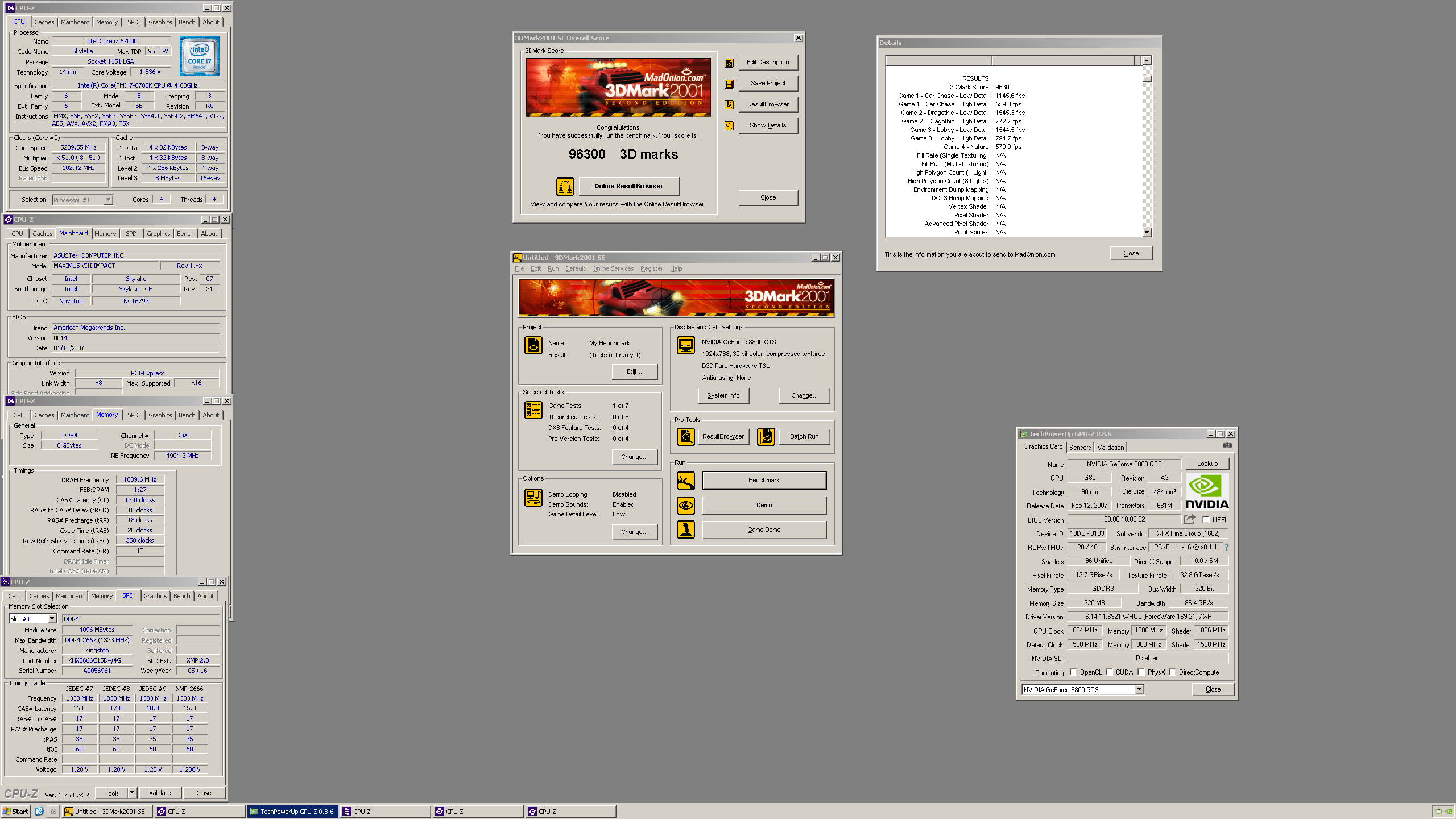The image size is (1456, 819).
Task: Toggle the DirectCompute checkbox
Action: [x=1172, y=672]
